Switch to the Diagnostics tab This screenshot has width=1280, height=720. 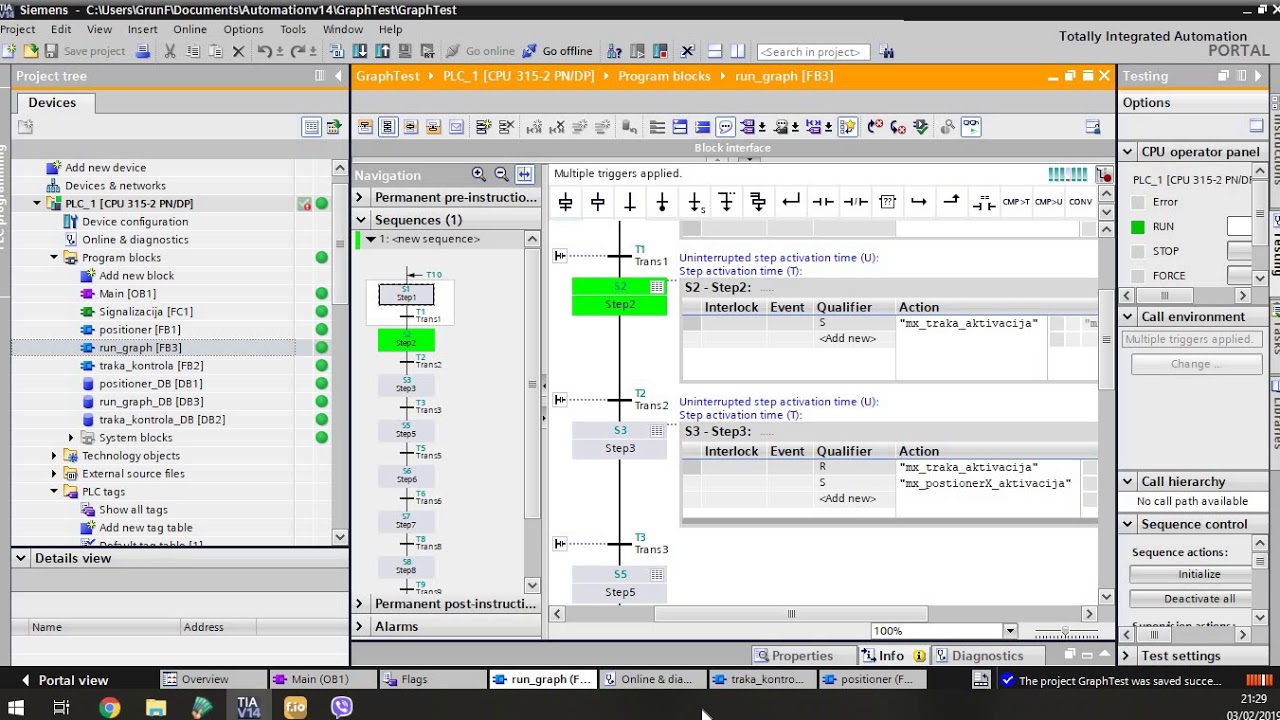[986, 656]
